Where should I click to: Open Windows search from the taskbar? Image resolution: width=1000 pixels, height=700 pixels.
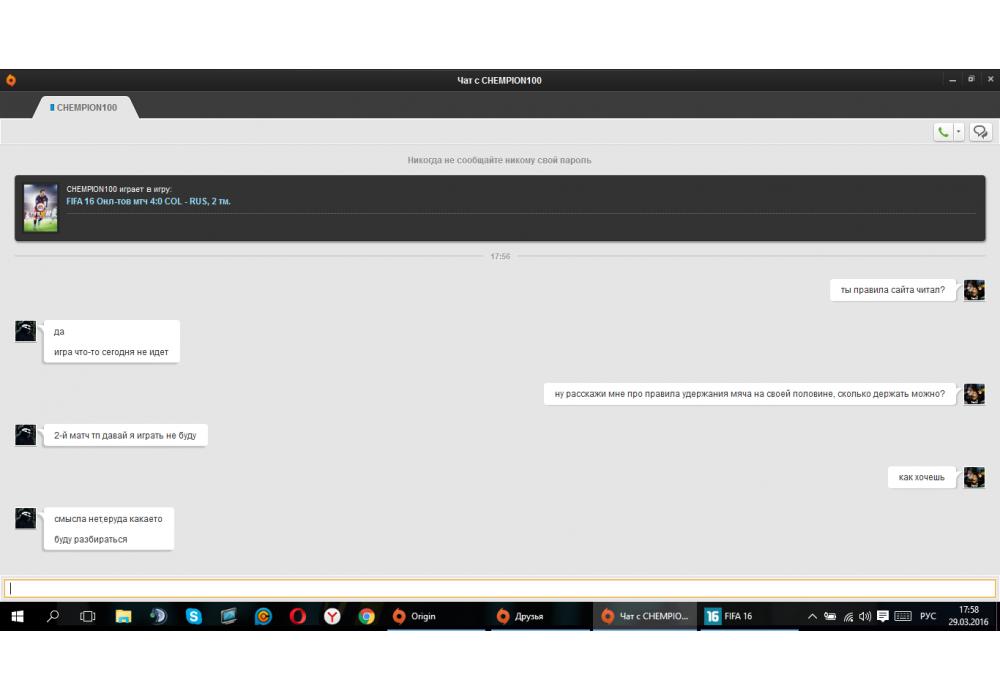(53, 616)
